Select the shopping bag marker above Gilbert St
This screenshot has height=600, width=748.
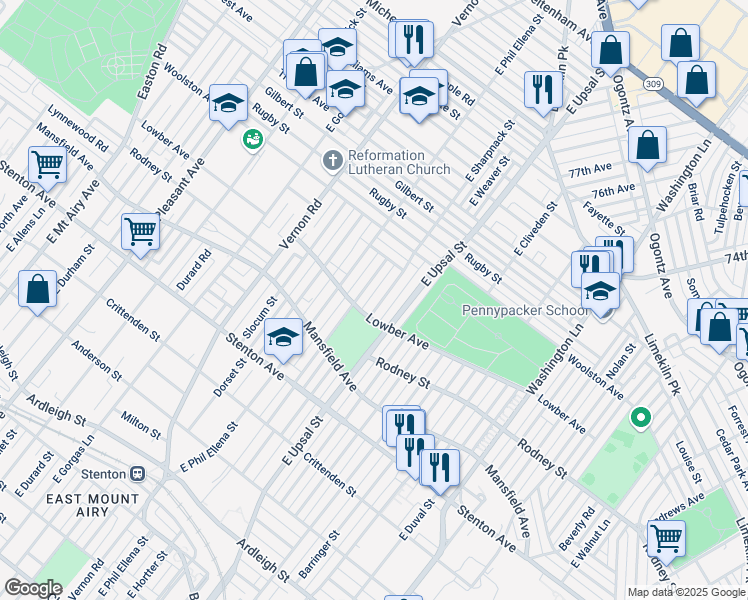(306, 72)
